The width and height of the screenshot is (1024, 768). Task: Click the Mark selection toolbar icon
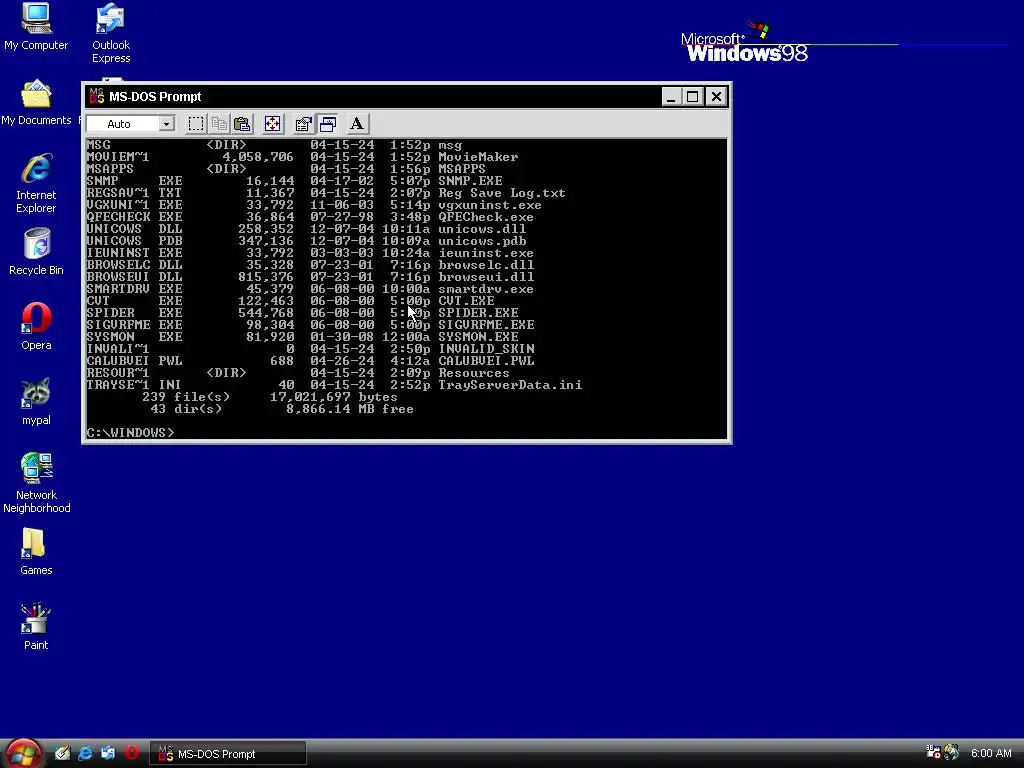196,124
